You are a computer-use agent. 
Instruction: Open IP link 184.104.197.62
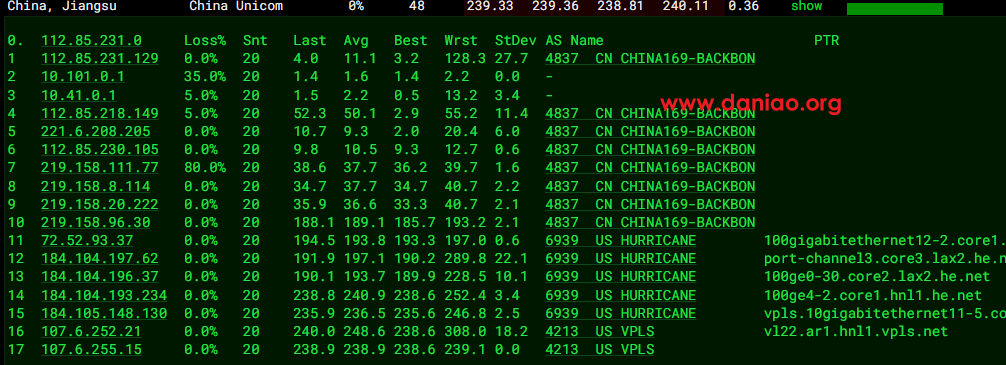point(99,259)
